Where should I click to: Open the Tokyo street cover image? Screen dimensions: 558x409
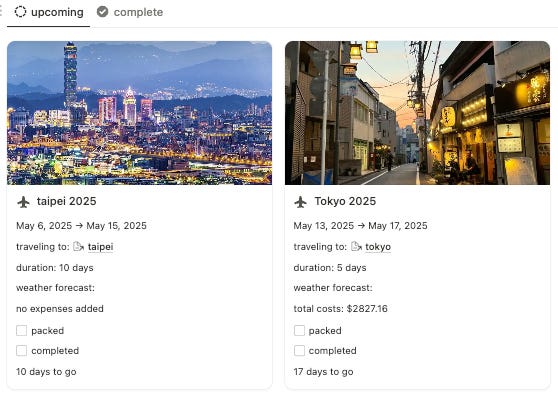[x=417, y=113]
